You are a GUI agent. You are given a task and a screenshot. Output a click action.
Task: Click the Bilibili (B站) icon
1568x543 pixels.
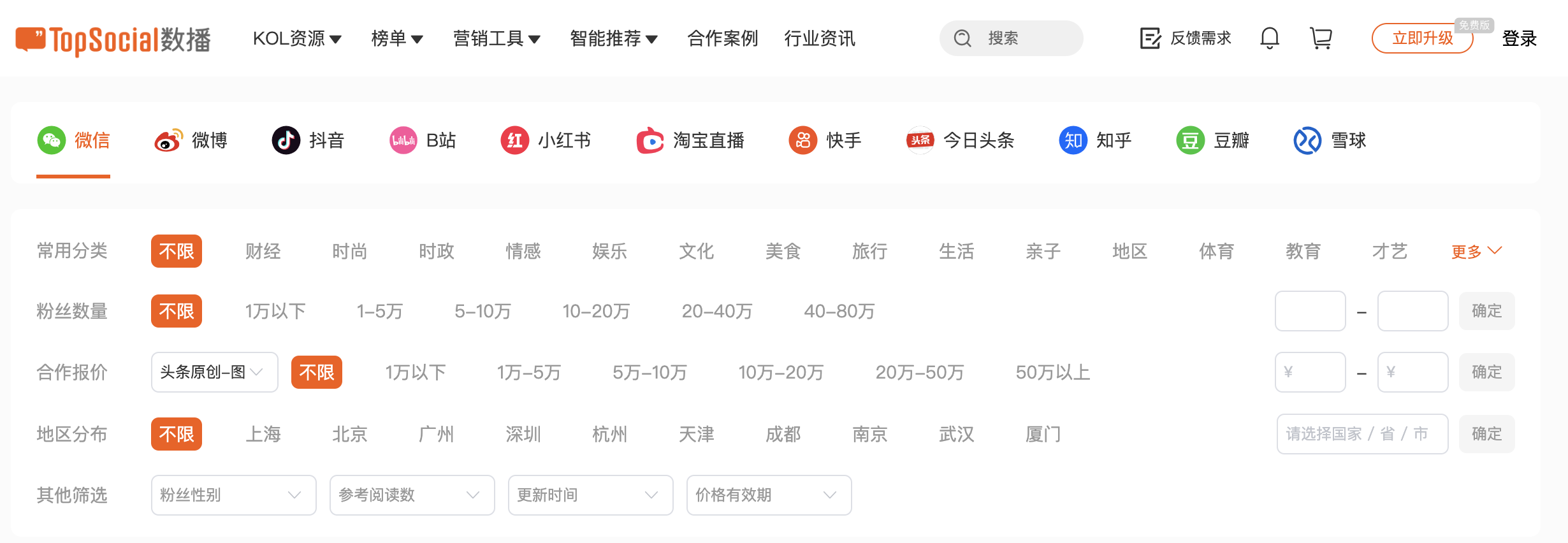403,140
